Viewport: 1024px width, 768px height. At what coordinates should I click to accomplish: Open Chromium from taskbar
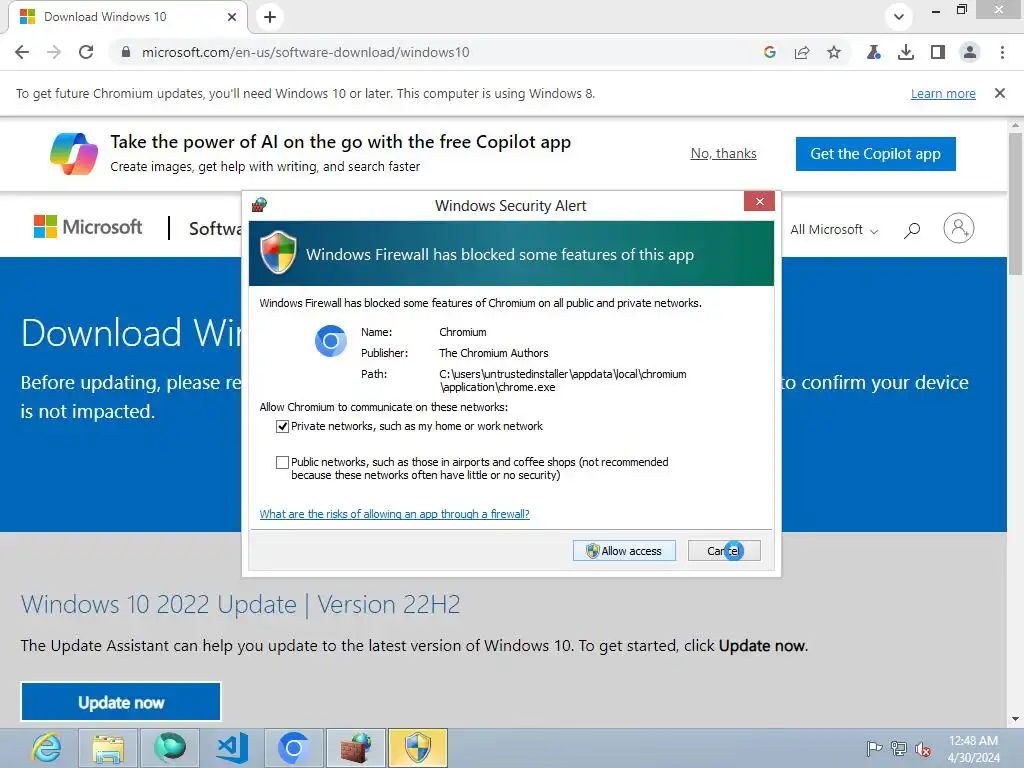(x=293, y=748)
